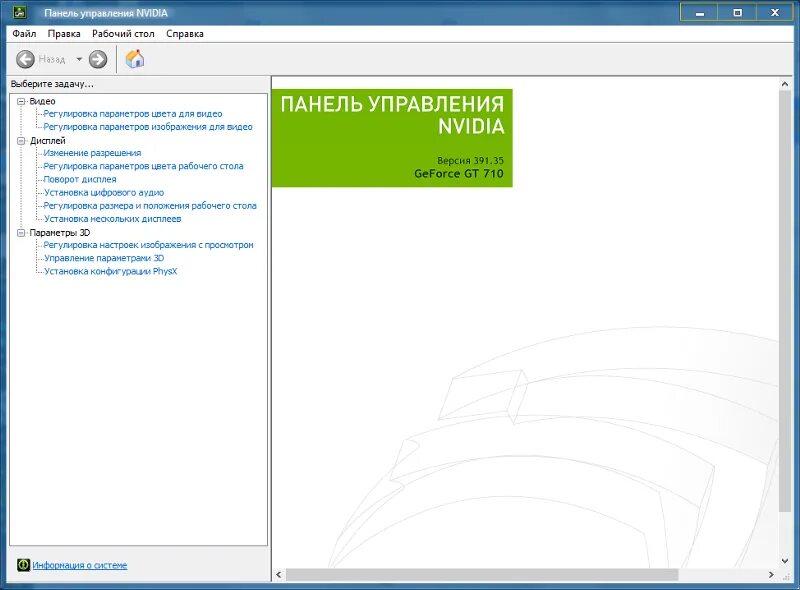Viewport: 800px width, 590px height.
Task: Open Установка цифрового аудио
Action: [x=104, y=192]
